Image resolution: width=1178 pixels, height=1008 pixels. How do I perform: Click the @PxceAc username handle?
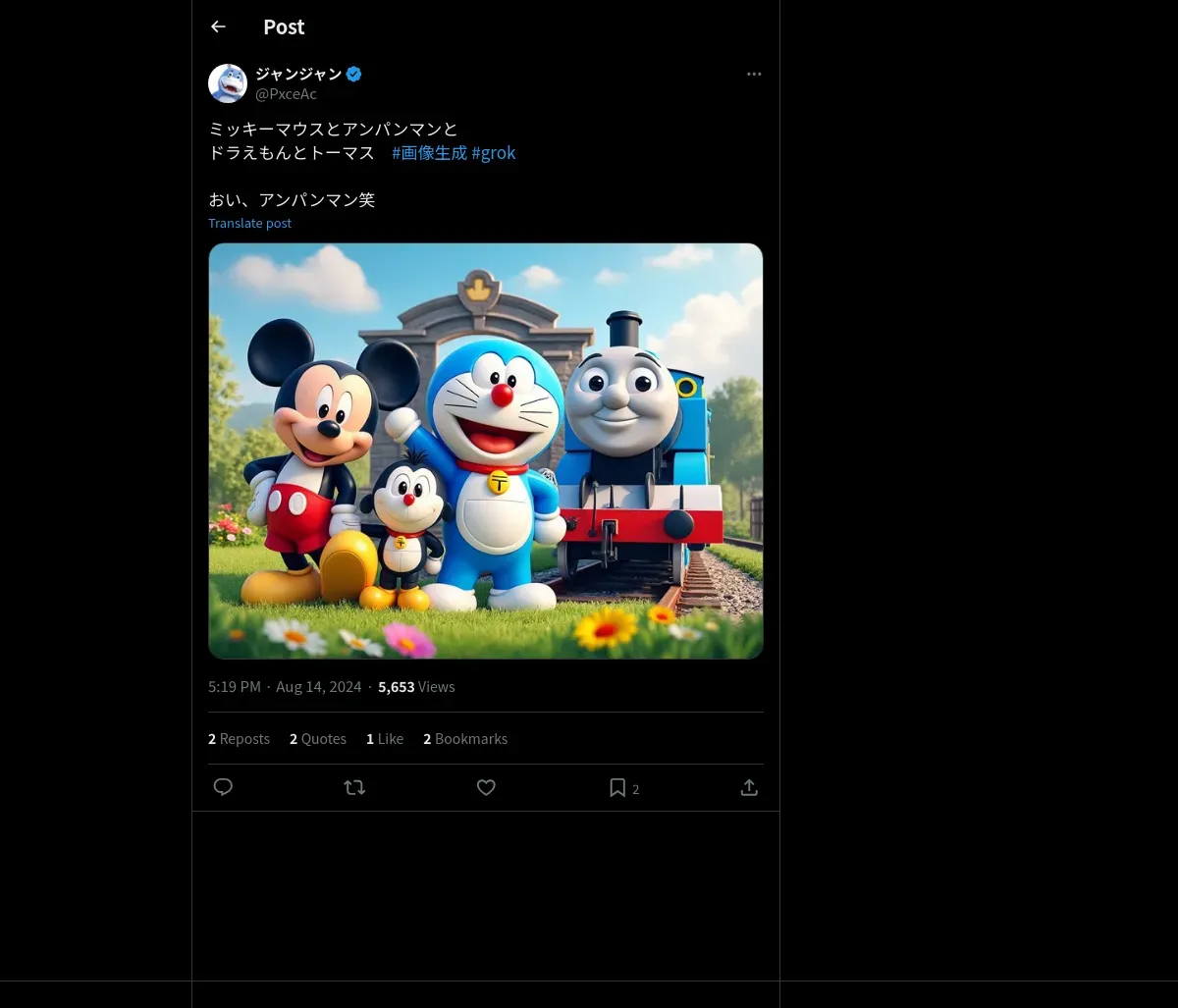pyautogui.click(x=286, y=94)
